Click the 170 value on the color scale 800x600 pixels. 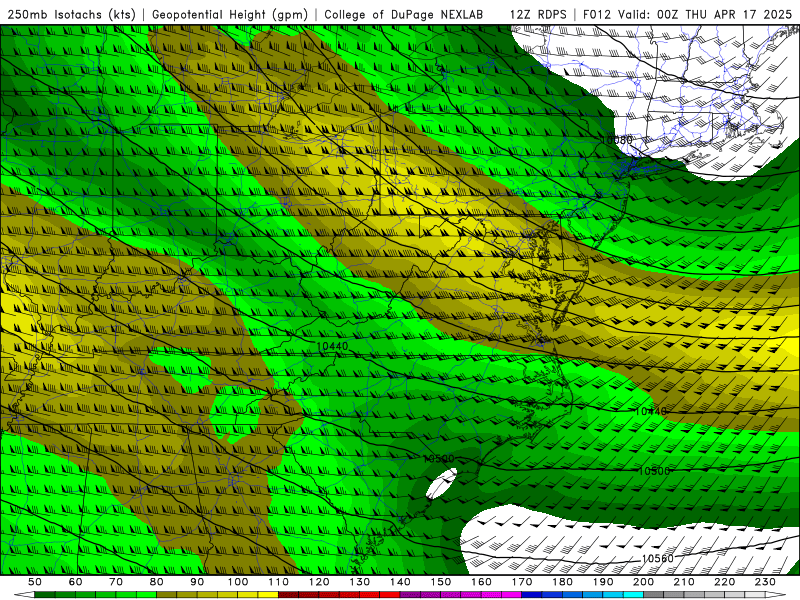[522, 582]
